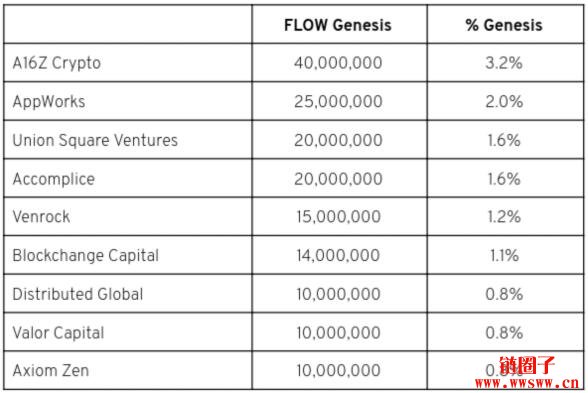Click the 40,000,000 FLOW value
The height and width of the screenshot is (393, 588).
tap(338, 63)
